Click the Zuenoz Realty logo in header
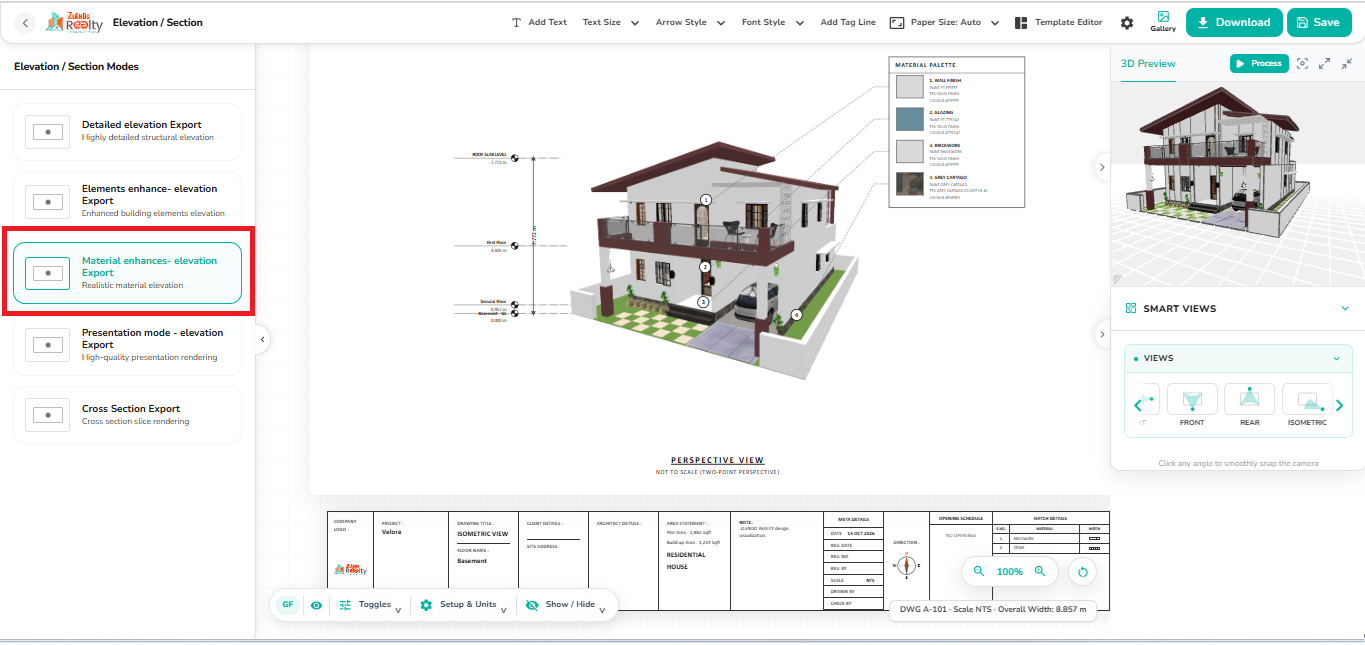The width and height of the screenshot is (1365, 645). pos(73,22)
